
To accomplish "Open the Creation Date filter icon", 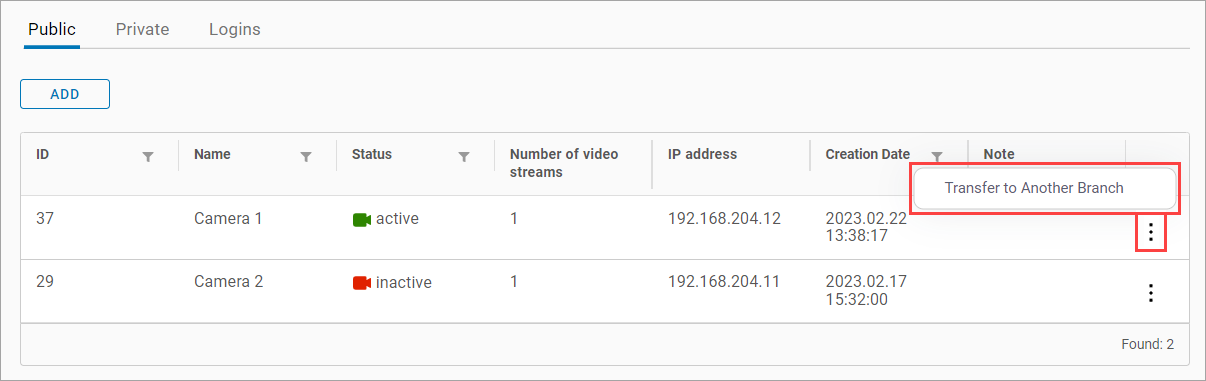I will pos(937,157).
